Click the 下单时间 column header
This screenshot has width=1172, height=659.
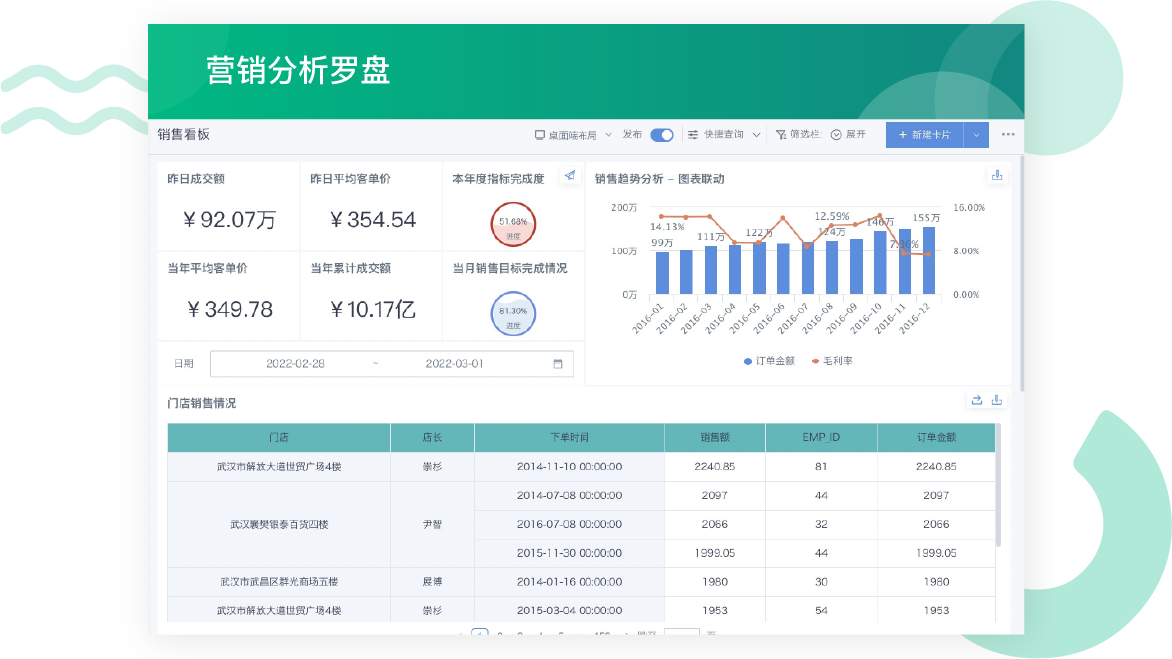pos(569,437)
